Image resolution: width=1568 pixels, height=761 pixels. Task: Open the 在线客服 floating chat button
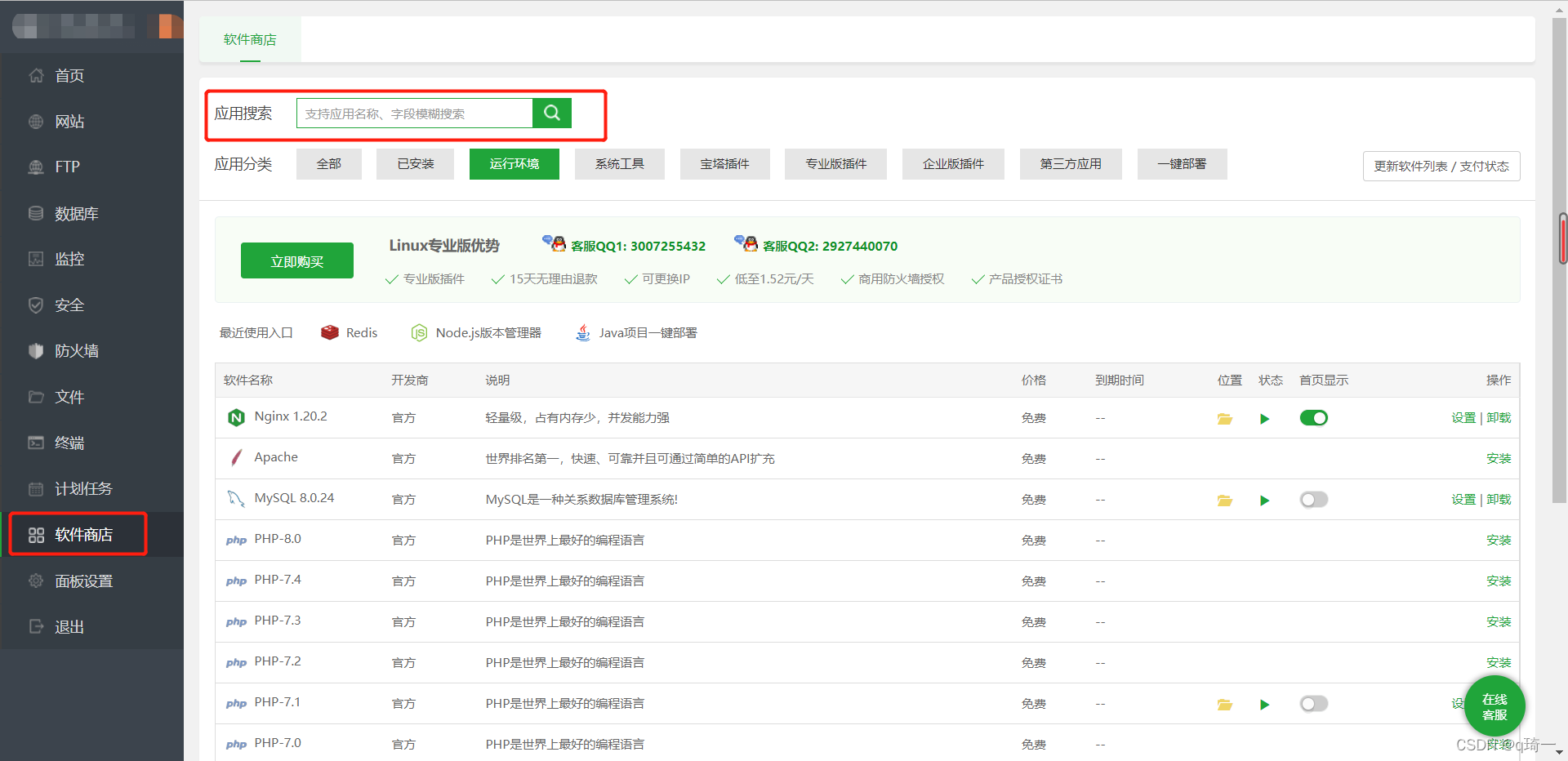coord(1494,706)
